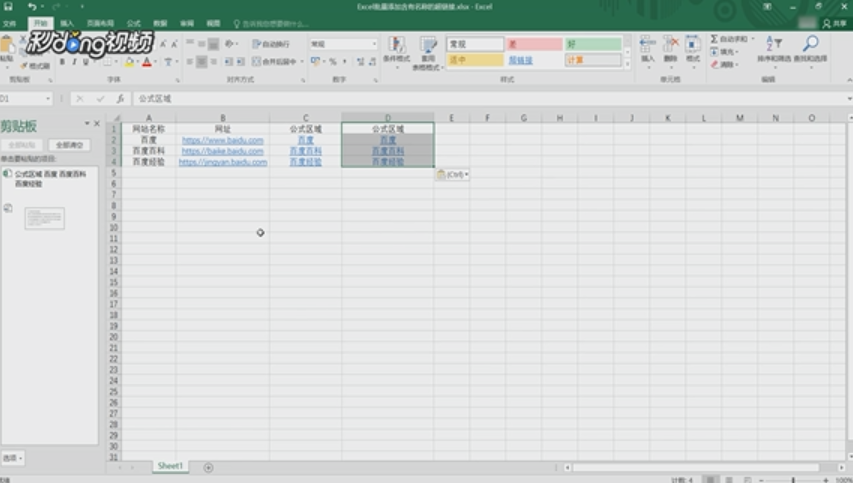
Task: Click Wrap Text (自动换行) button
Action: [271, 44]
